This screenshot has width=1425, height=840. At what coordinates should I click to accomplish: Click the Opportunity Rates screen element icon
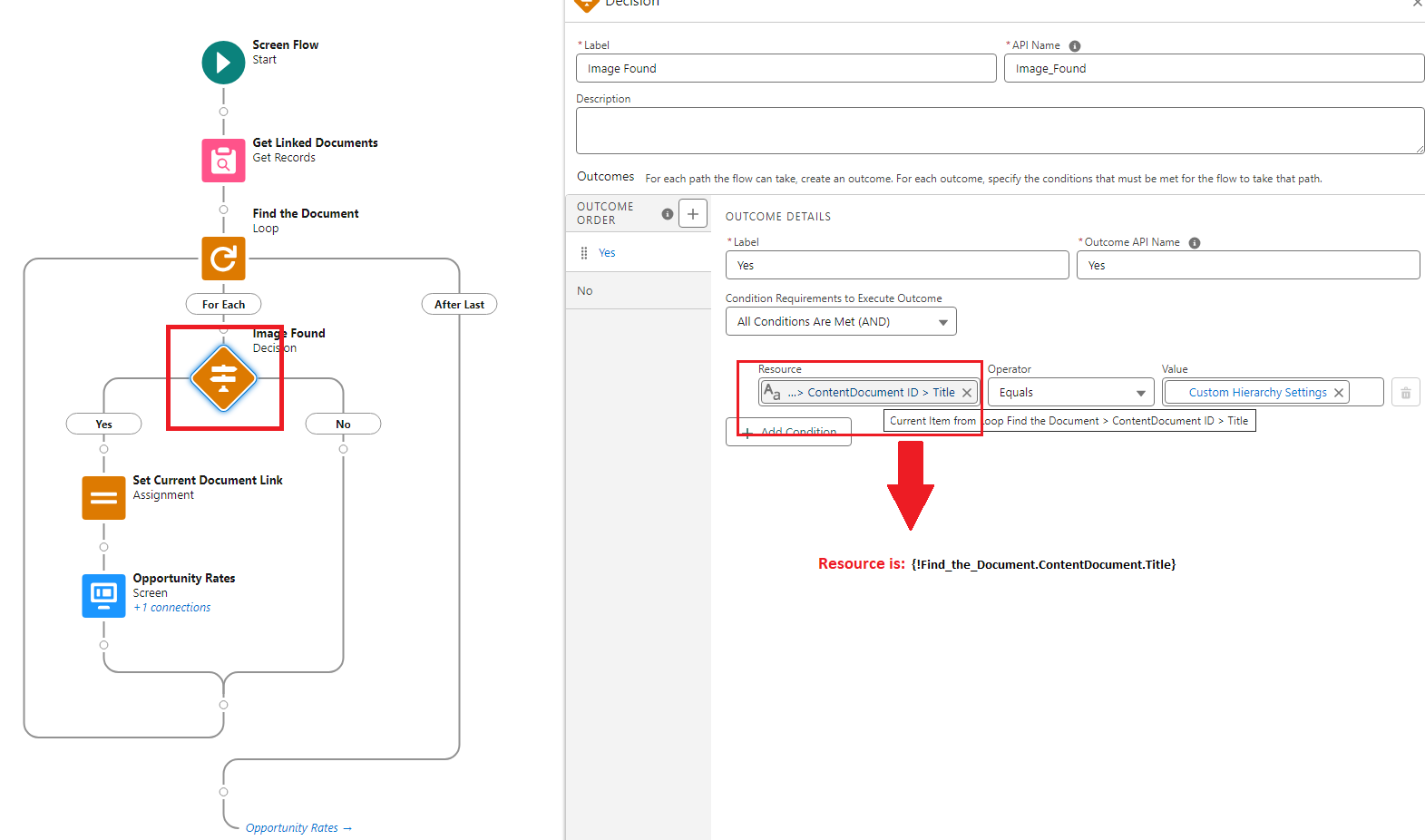tap(103, 596)
